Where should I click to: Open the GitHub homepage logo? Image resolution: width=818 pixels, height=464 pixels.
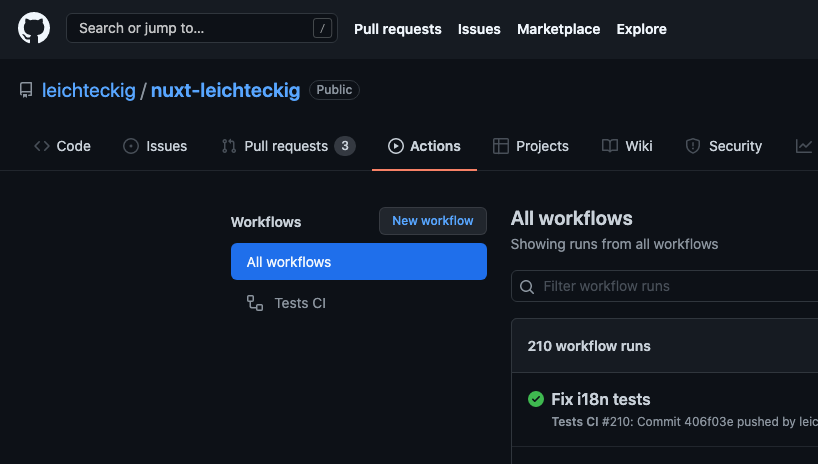coord(34,28)
